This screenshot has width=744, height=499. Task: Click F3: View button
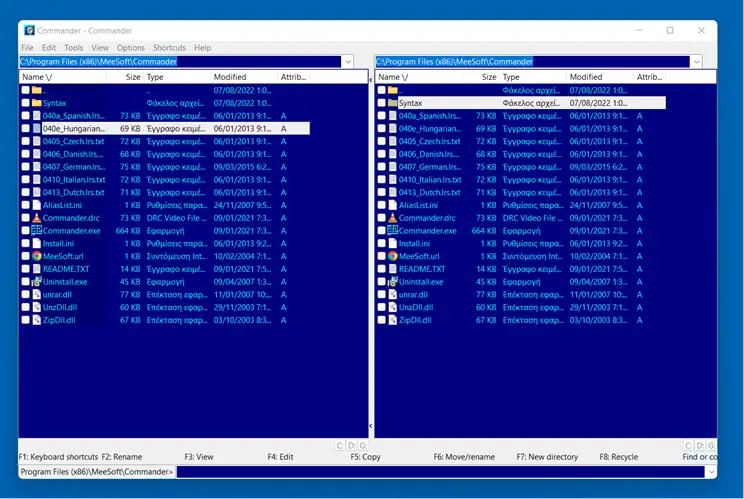(x=199, y=457)
